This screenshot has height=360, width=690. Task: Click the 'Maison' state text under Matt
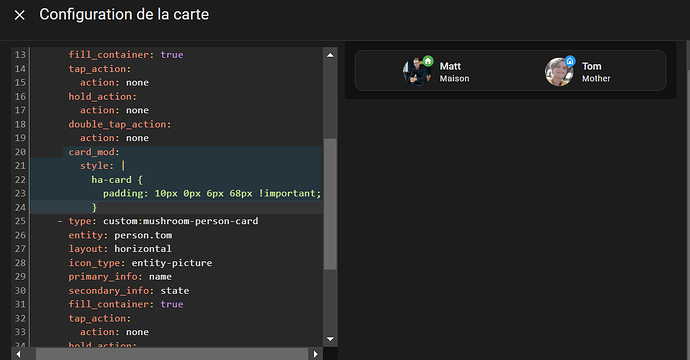click(x=455, y=78)
